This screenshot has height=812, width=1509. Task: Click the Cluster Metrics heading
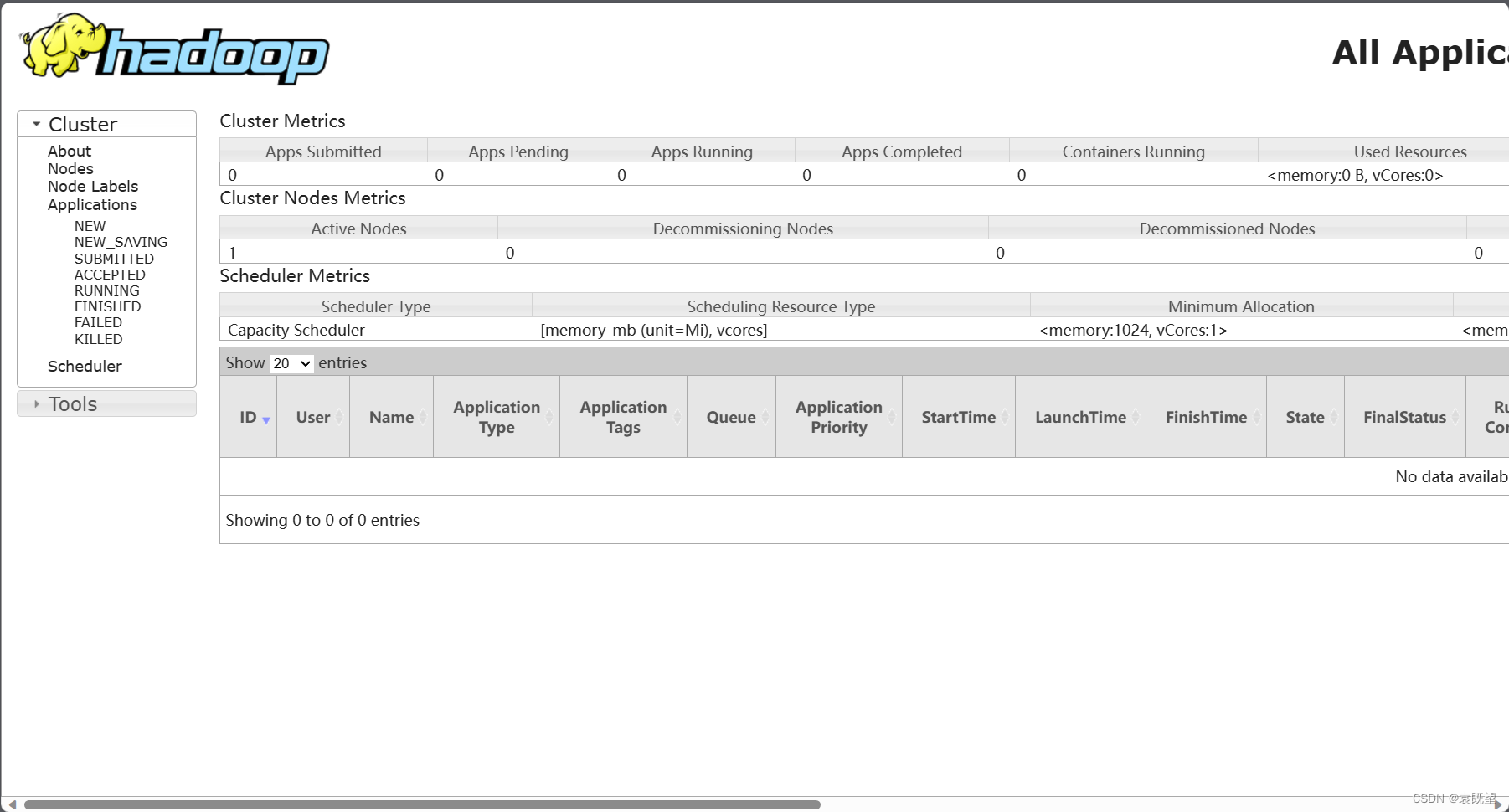coord(282,121)
